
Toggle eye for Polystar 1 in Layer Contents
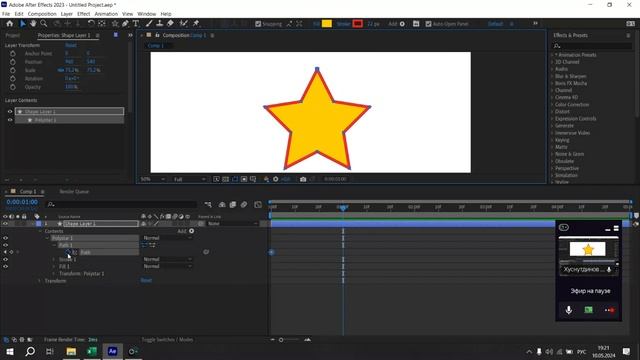[10, 120]
